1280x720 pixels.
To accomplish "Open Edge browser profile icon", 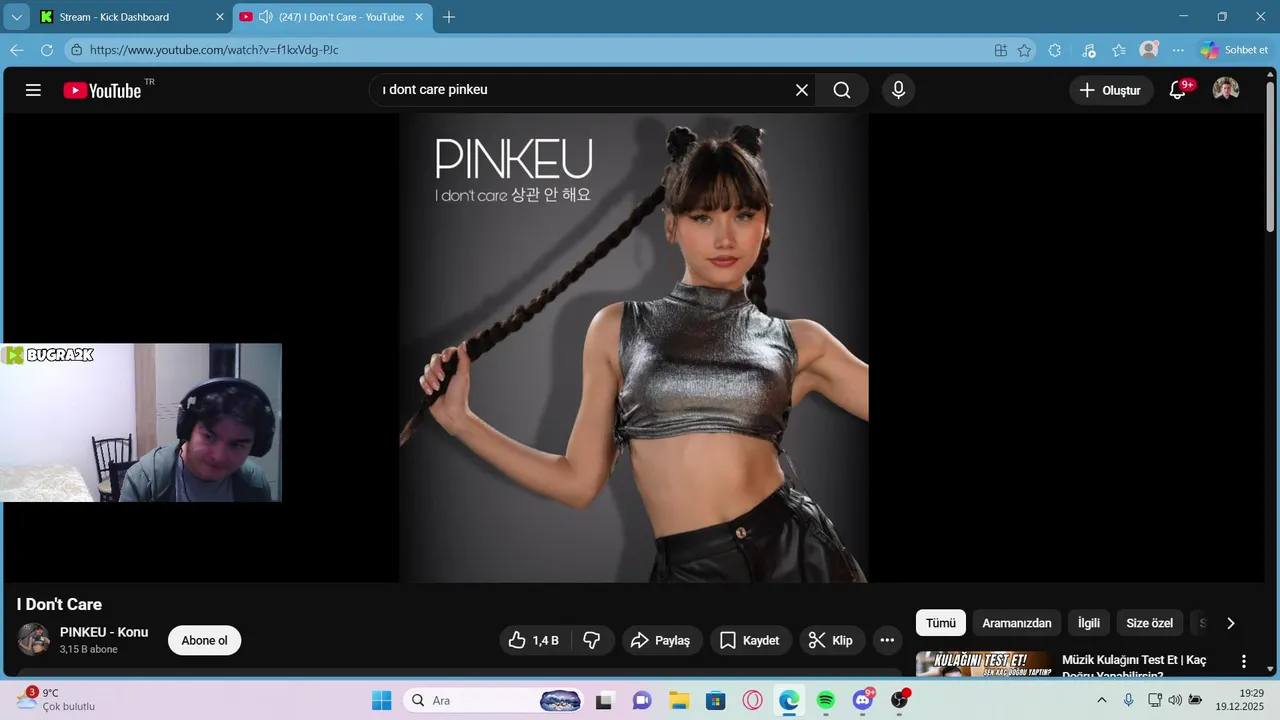I will tap(1149, 49).
